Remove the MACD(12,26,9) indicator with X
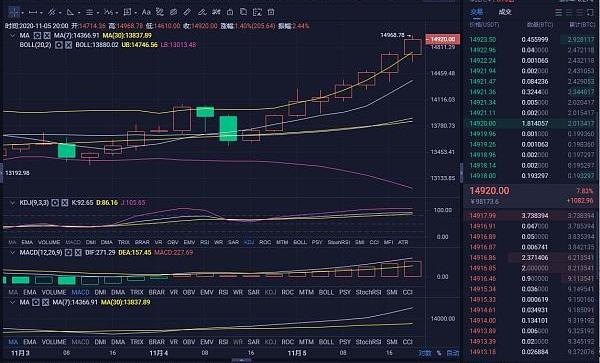This screenshot has height=363, width=600. [x=78, y=252]
